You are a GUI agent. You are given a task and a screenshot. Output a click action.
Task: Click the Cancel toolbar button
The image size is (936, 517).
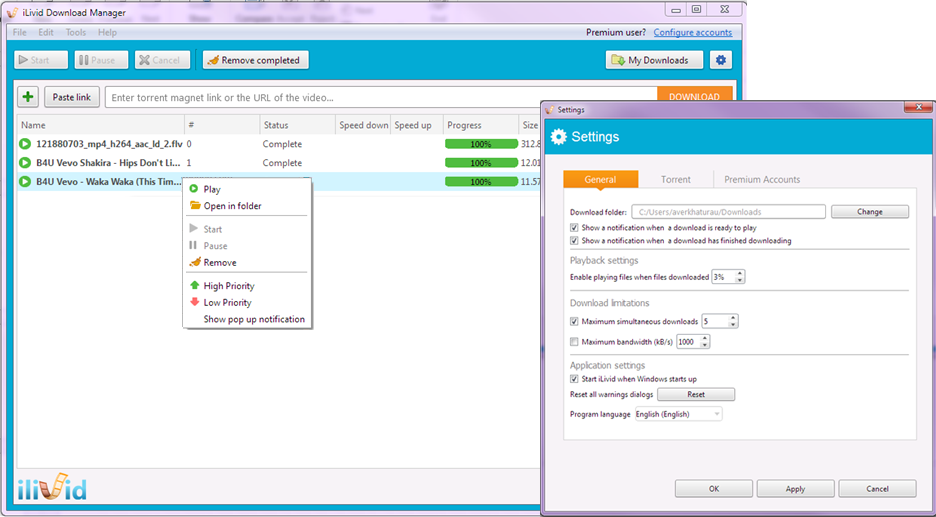pos(162,60)
